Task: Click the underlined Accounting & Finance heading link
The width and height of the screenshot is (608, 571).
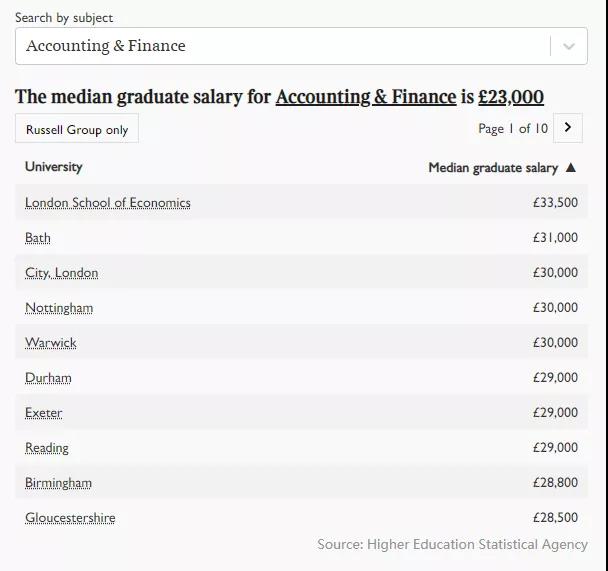Action: [365, 97]
